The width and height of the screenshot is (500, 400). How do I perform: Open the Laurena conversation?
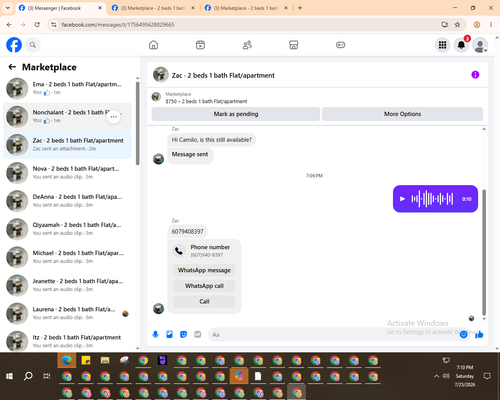[x=67, y=313]
